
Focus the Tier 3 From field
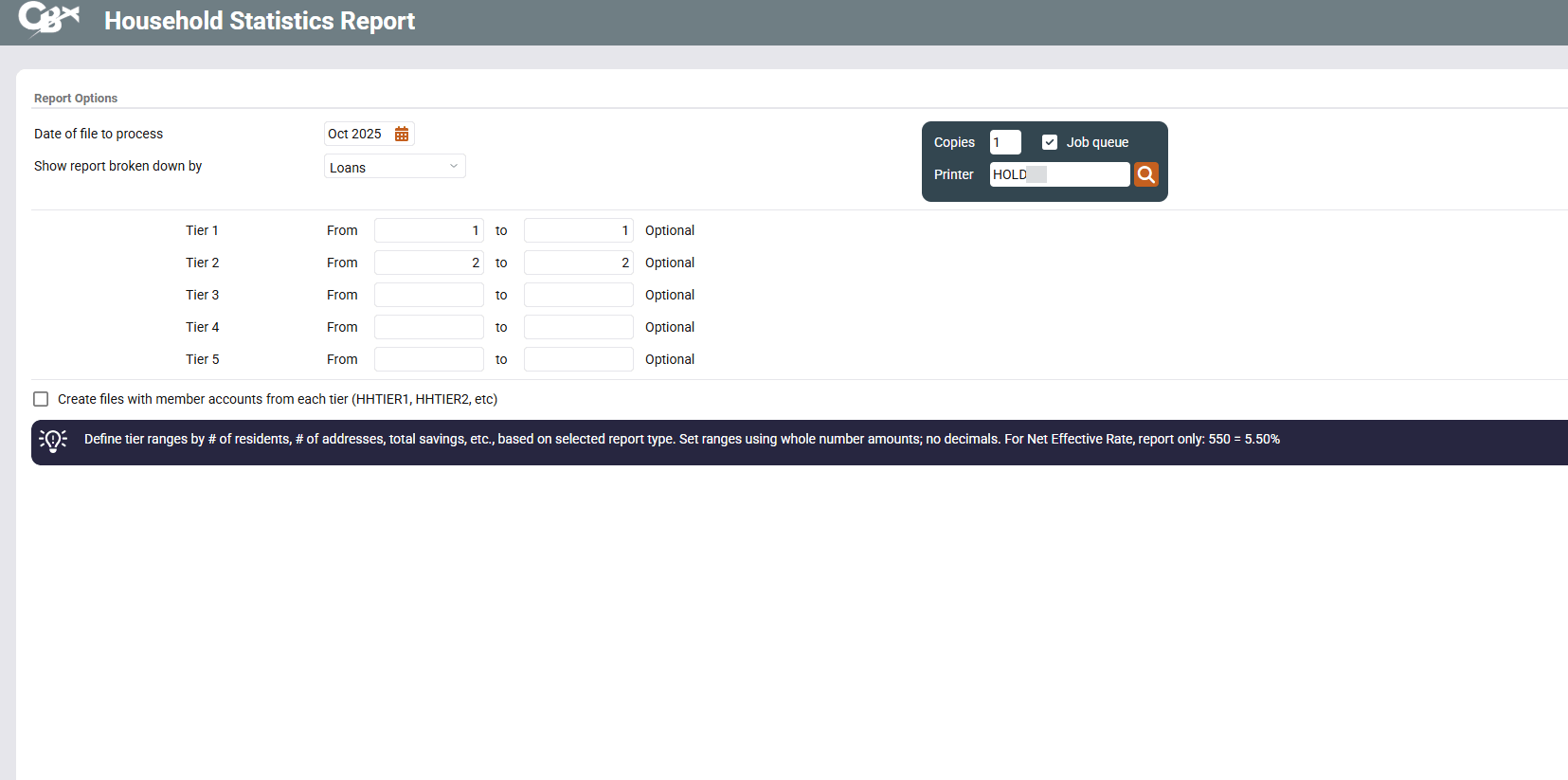[428, 295]
